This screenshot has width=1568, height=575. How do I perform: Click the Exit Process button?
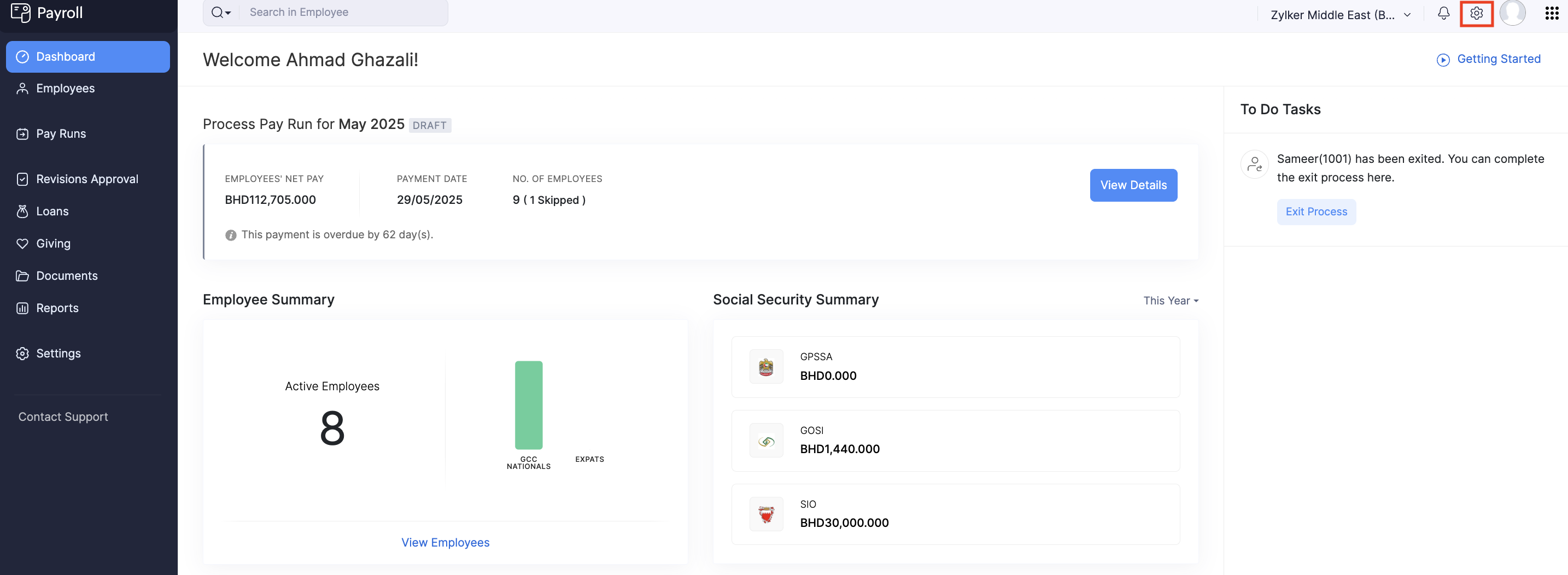click(1316, 212)
